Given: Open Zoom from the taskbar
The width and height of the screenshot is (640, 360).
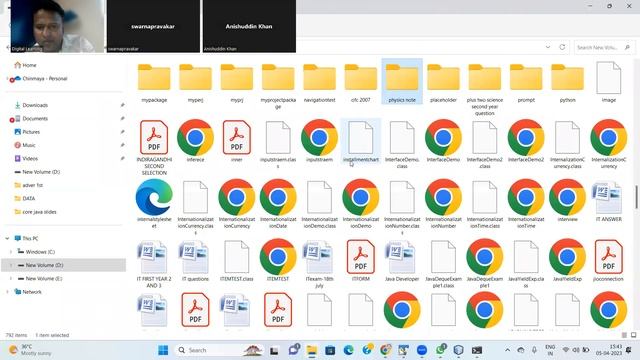Looking at the screenshot, I should pyautogui.click(x=422, y=350).
